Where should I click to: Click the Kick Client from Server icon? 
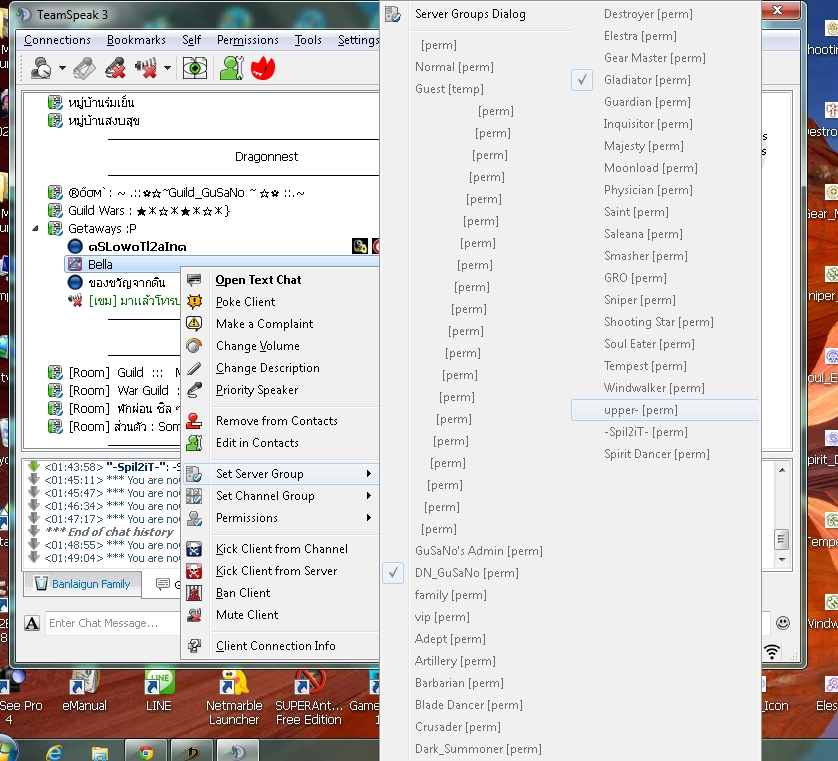(194, 571)
